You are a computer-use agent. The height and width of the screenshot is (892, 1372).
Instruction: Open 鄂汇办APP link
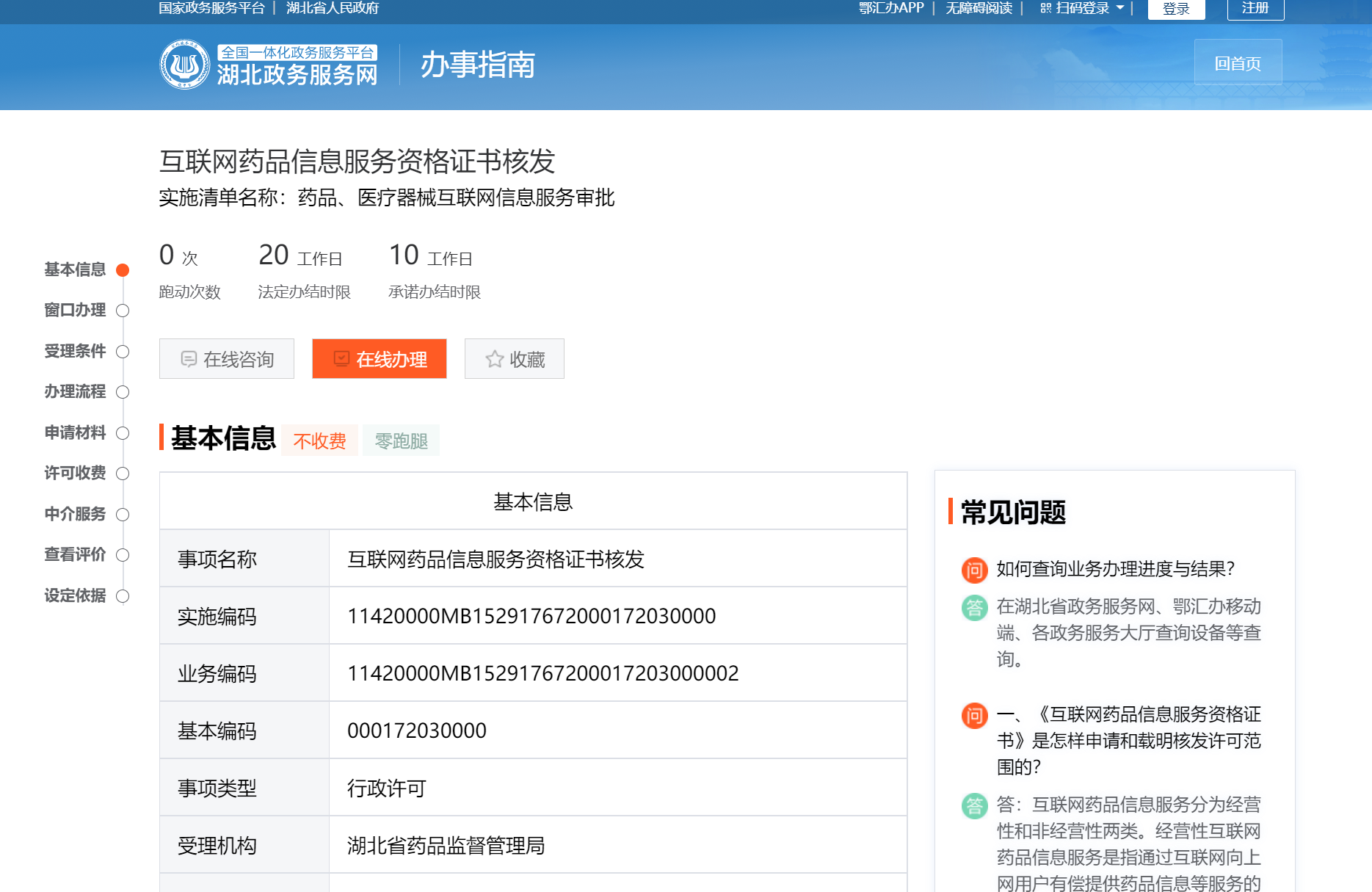[891, 8]
